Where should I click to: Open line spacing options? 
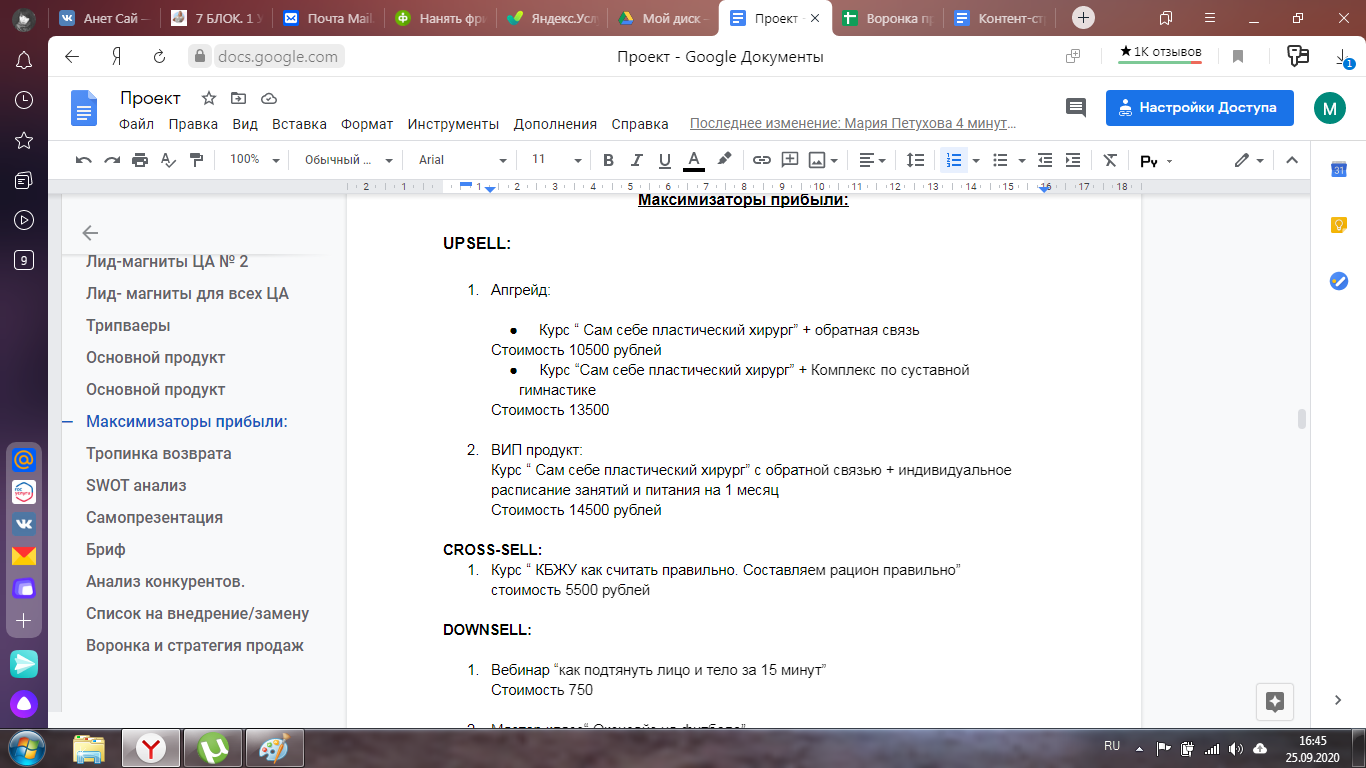[915, 160]
